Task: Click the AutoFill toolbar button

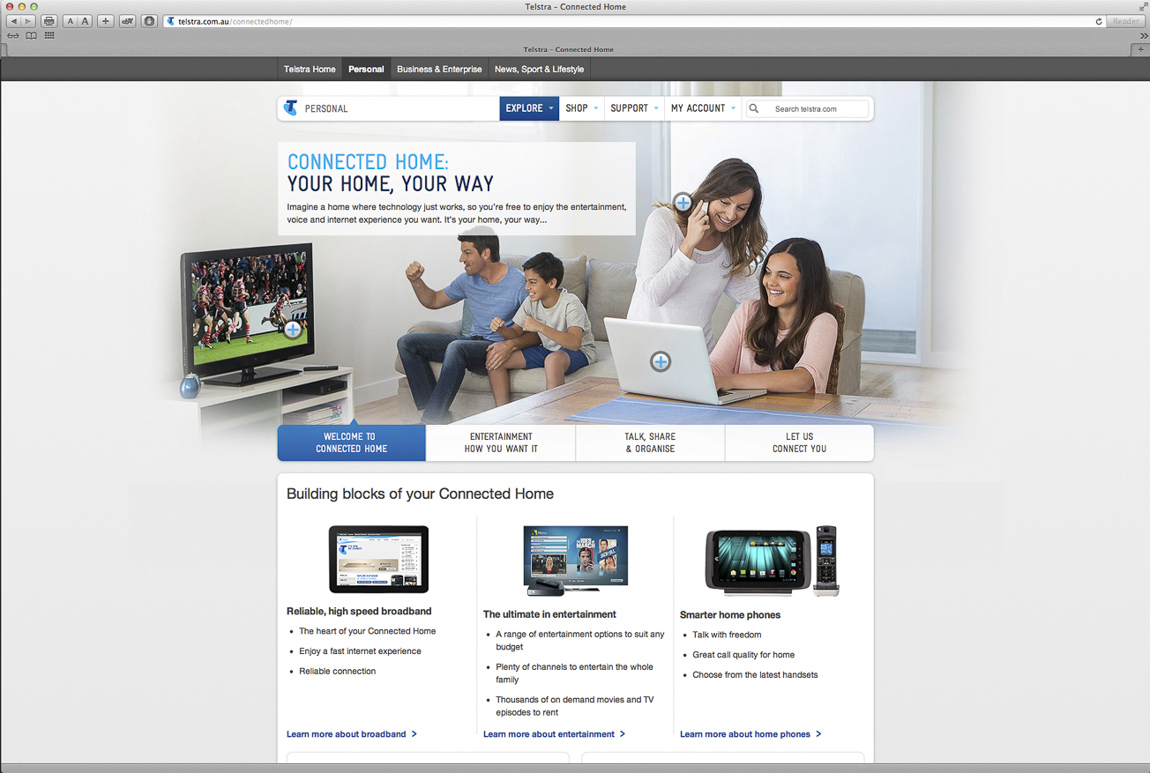Action: point(128,21)
